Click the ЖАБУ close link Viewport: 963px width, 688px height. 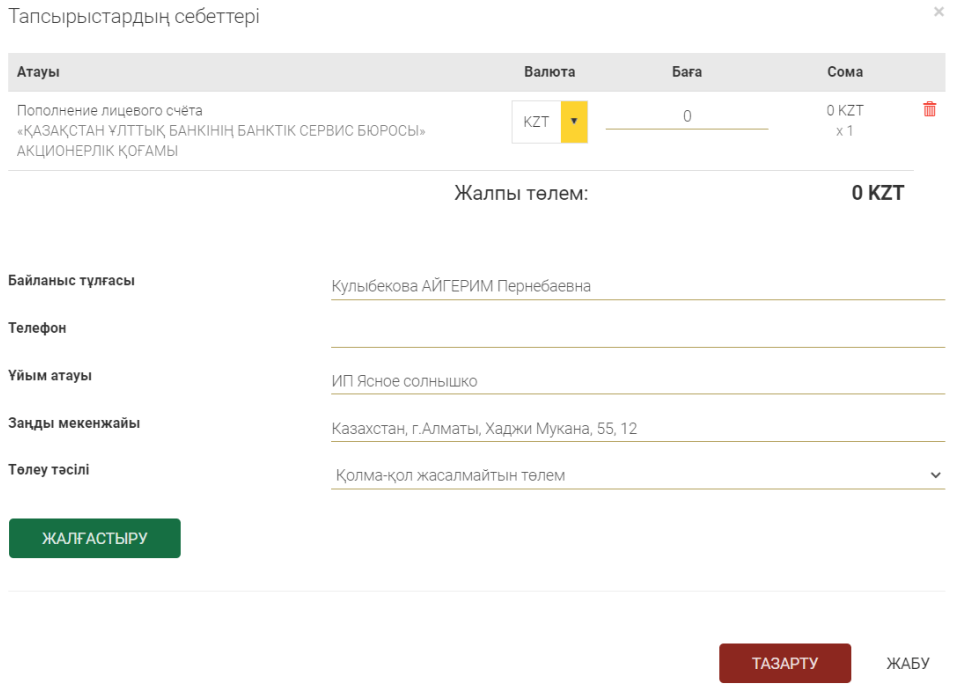pos(908,663)
